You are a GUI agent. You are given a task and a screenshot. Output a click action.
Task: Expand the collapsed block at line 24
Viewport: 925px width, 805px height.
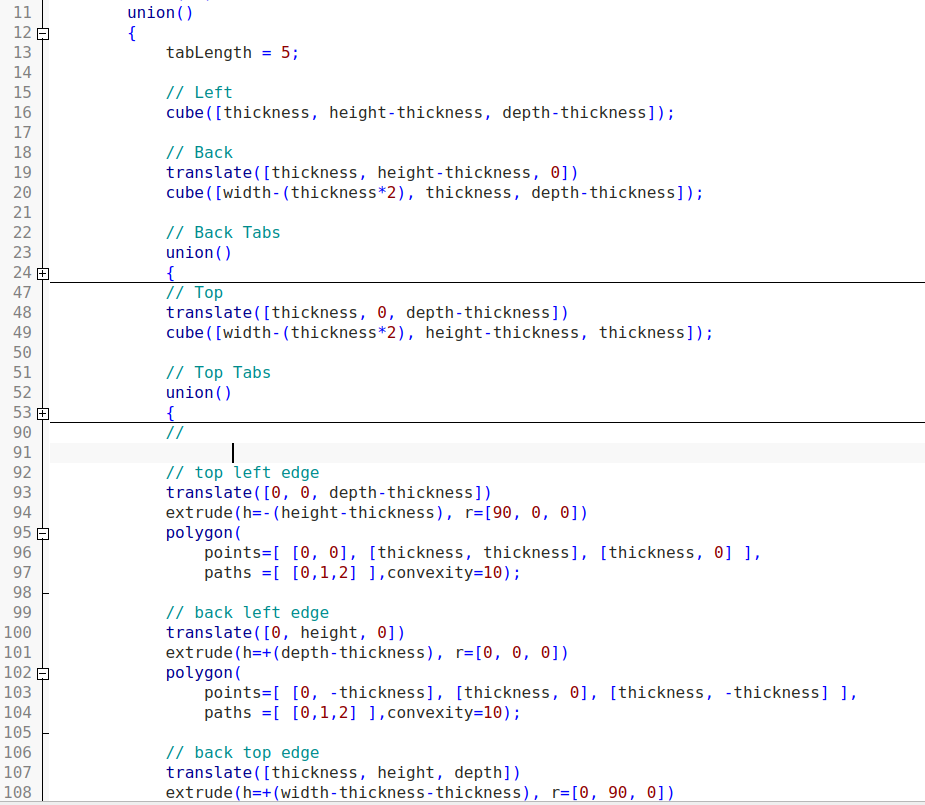click(x=42, y=273)
